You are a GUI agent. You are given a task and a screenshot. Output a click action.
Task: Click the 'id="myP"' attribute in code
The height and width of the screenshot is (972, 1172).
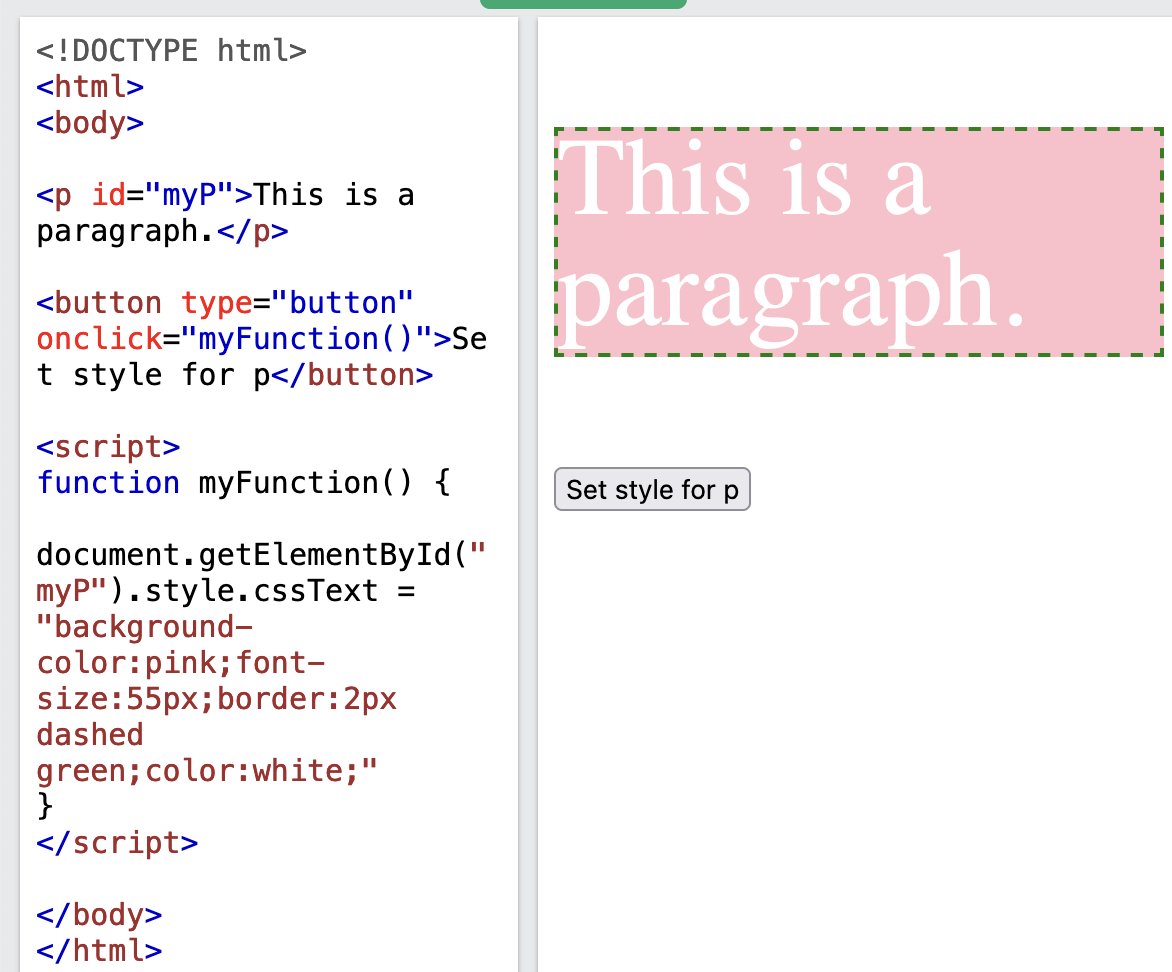(x=163, y=195)
